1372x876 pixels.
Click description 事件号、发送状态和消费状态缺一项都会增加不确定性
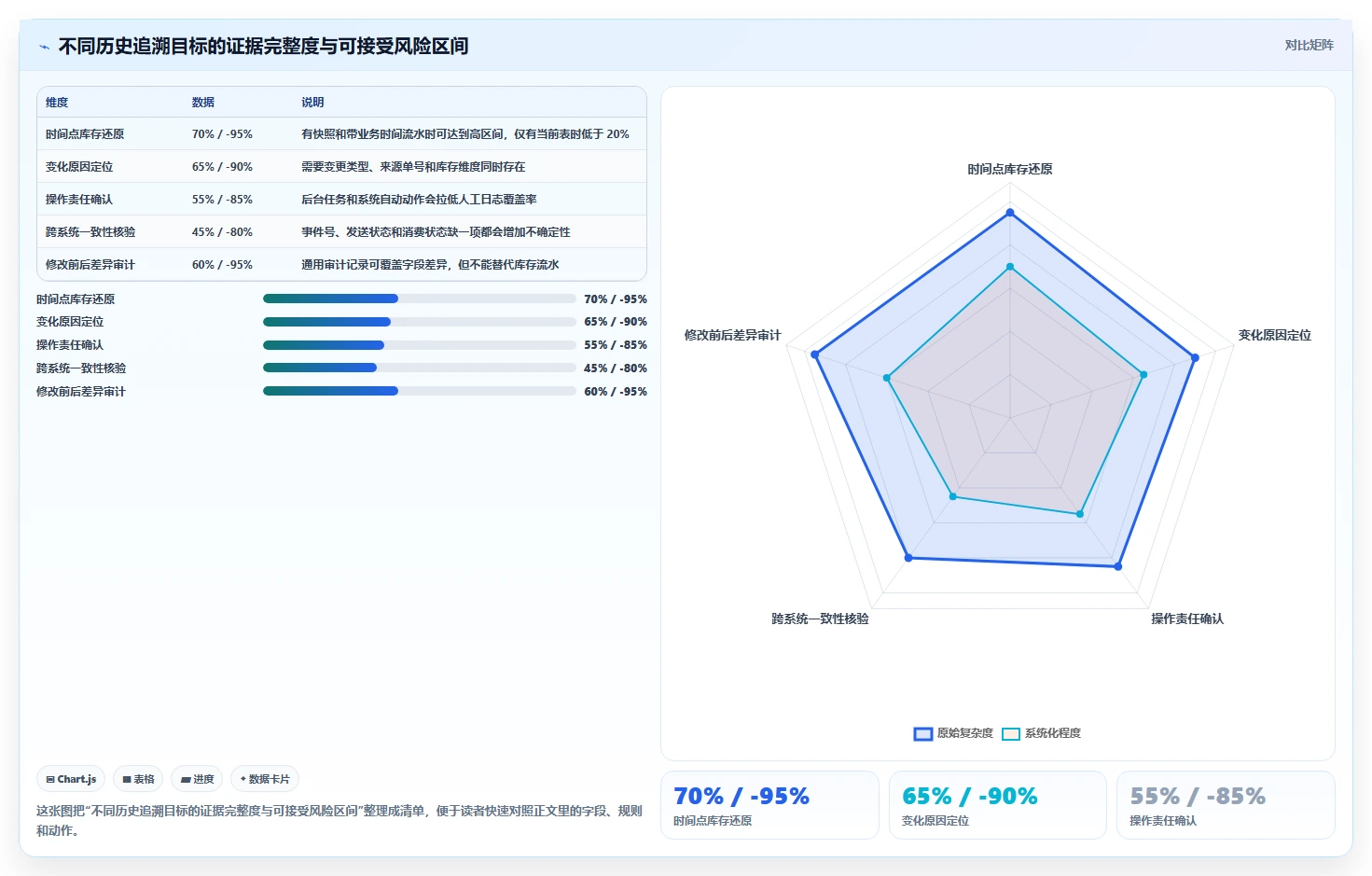436,232
